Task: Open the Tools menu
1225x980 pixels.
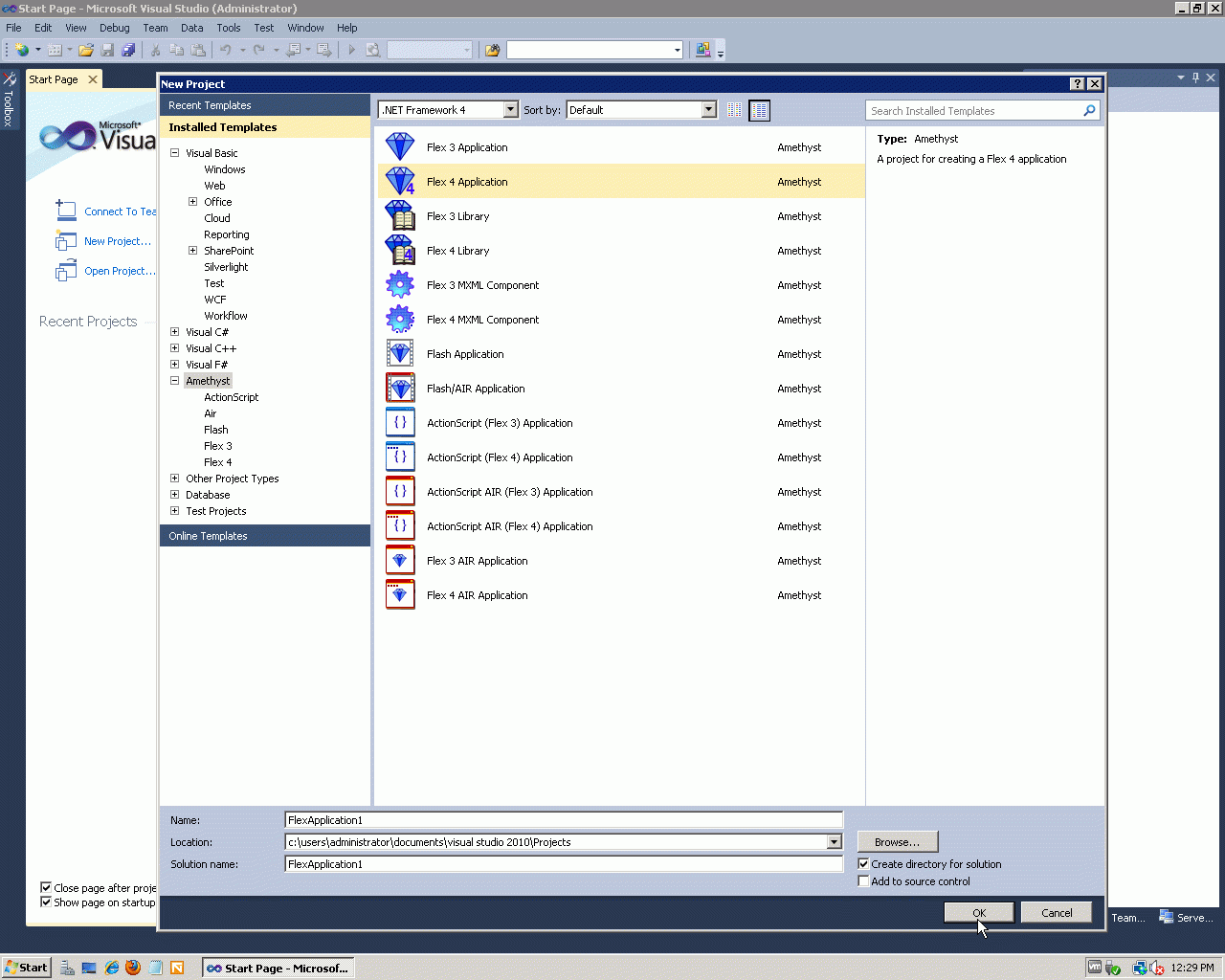Action: coord(229,28)
